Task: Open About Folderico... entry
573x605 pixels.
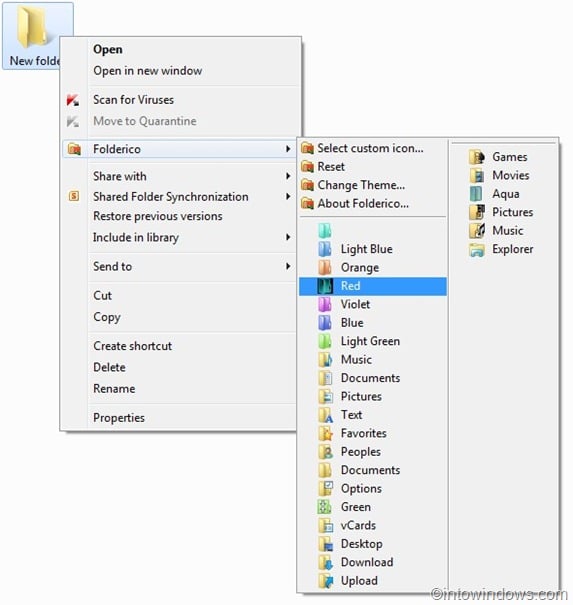Action: 363,203
